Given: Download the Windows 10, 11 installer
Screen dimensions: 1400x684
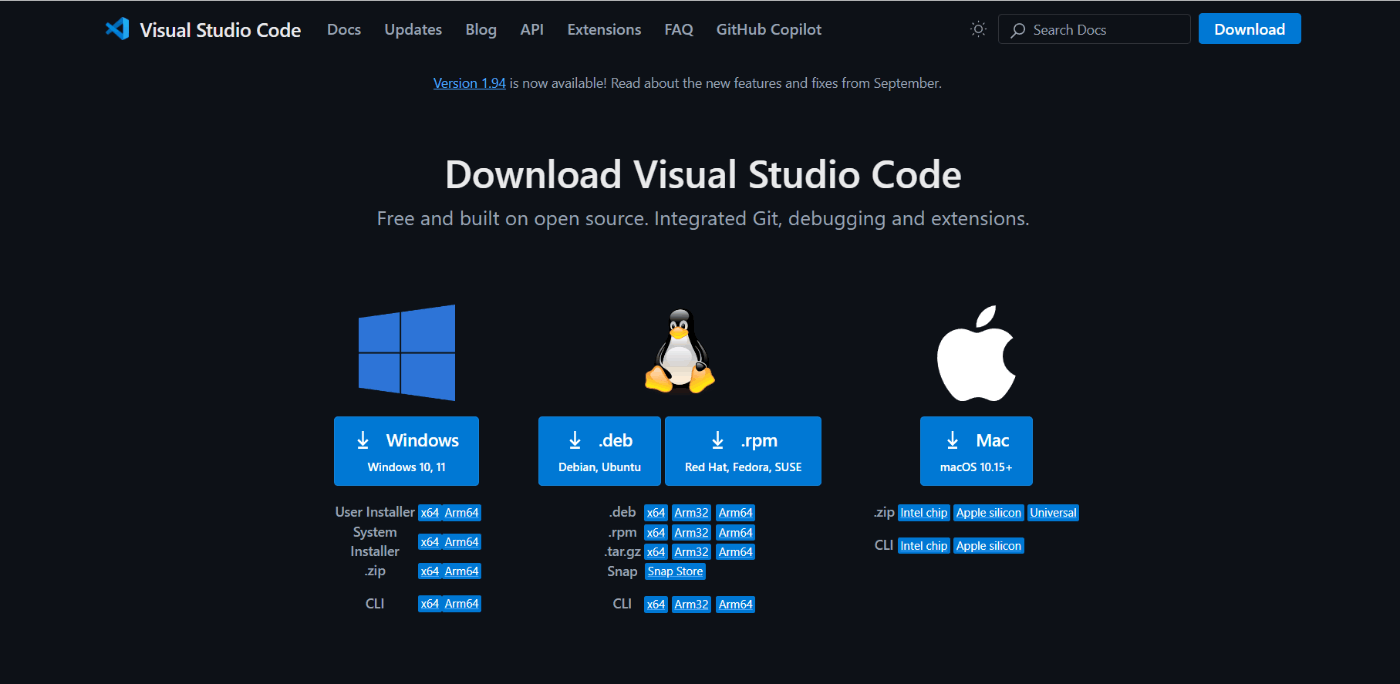Looking at the screenshot, I should tap(406, 451).
